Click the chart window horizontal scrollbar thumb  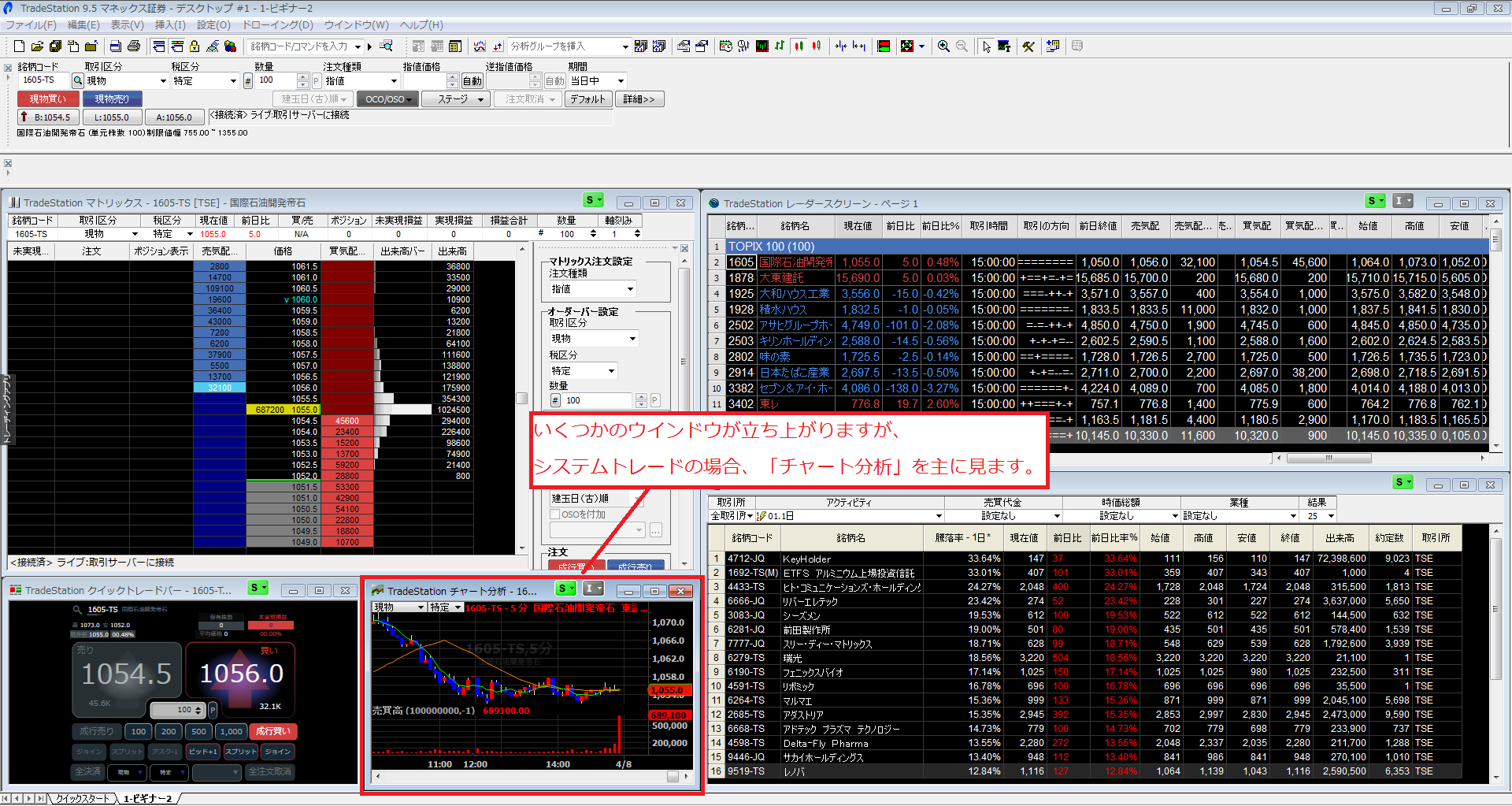coord(673,777)
